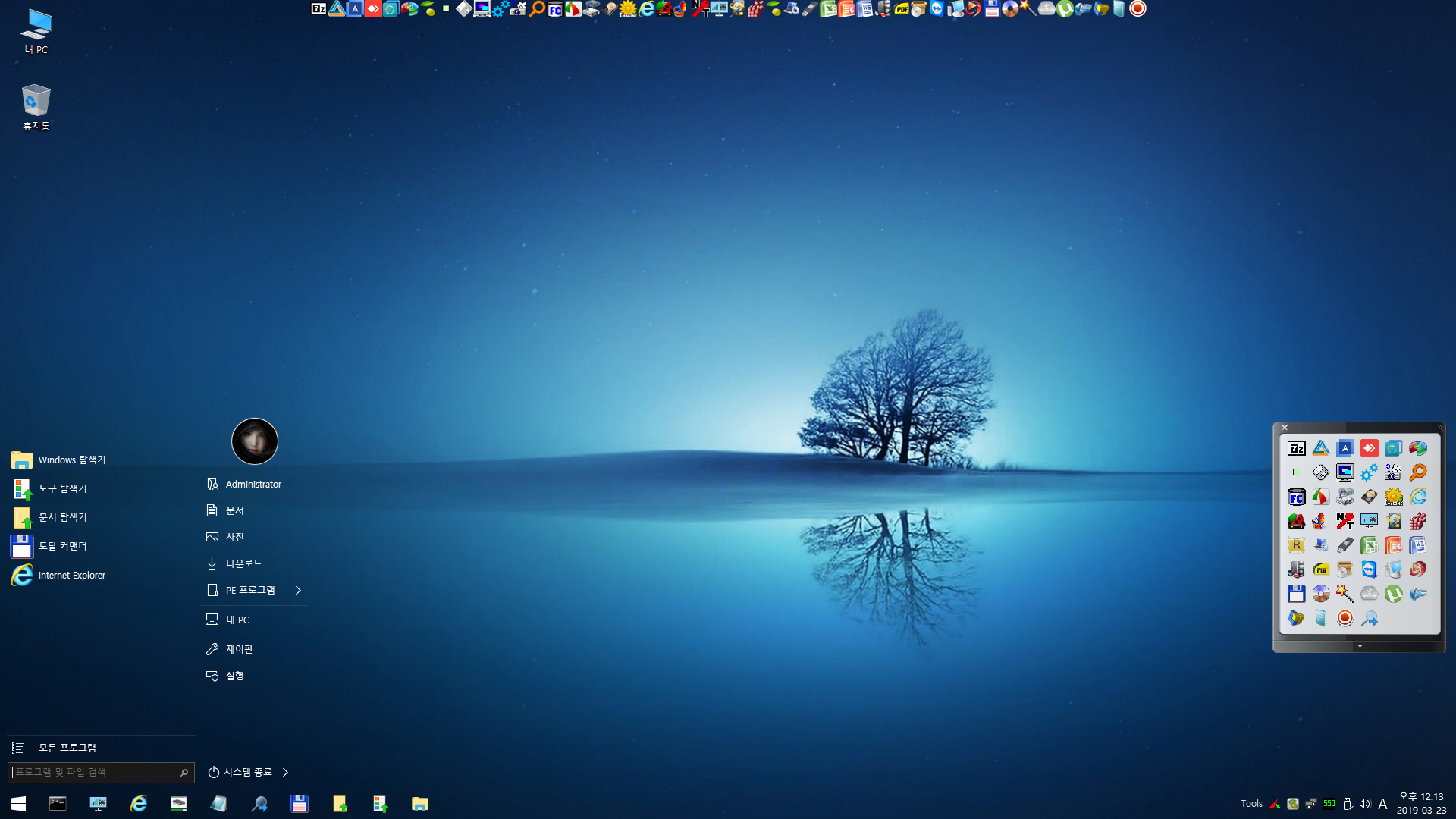Click the 7z icon in the top dock
Image resolution: width=1456 pixels, height=819 pixels.
tap(318, 8)
